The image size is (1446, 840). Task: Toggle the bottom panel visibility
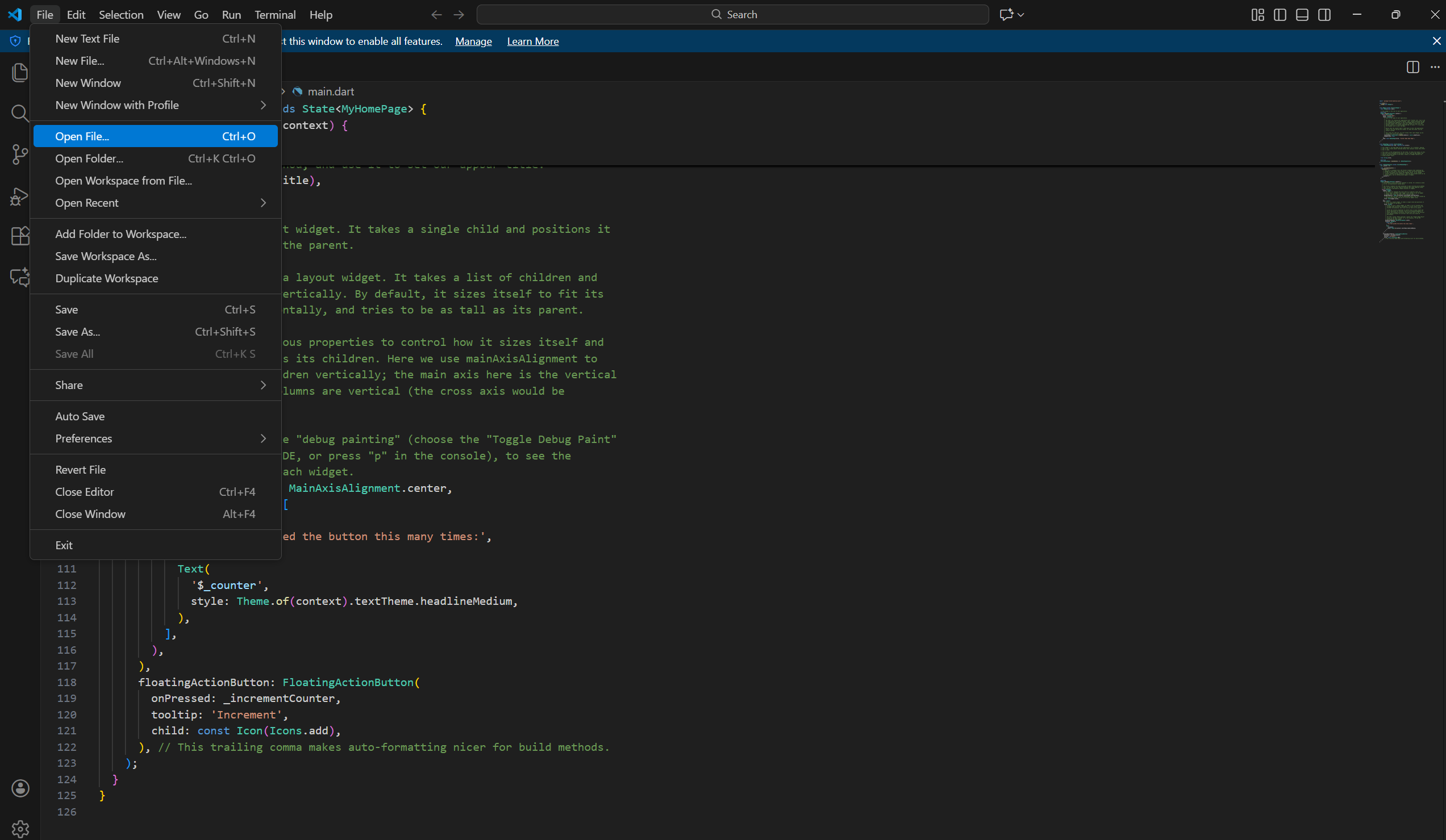[1302, 14]
